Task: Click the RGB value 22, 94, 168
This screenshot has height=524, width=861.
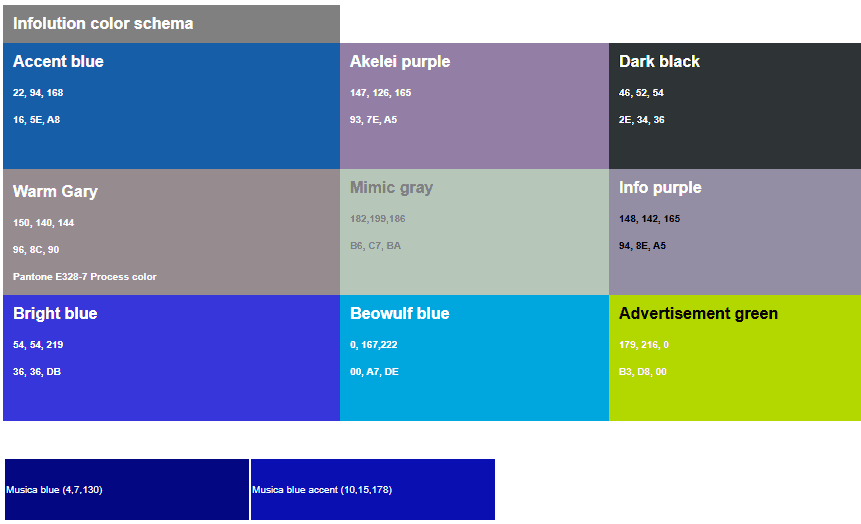Action: [x=38, y=93]
